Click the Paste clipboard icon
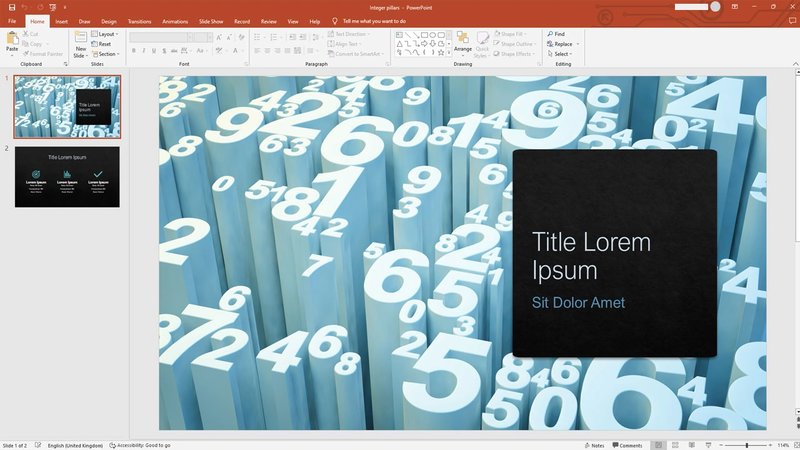Screen dimensions: 800x450 coord(12,38)
